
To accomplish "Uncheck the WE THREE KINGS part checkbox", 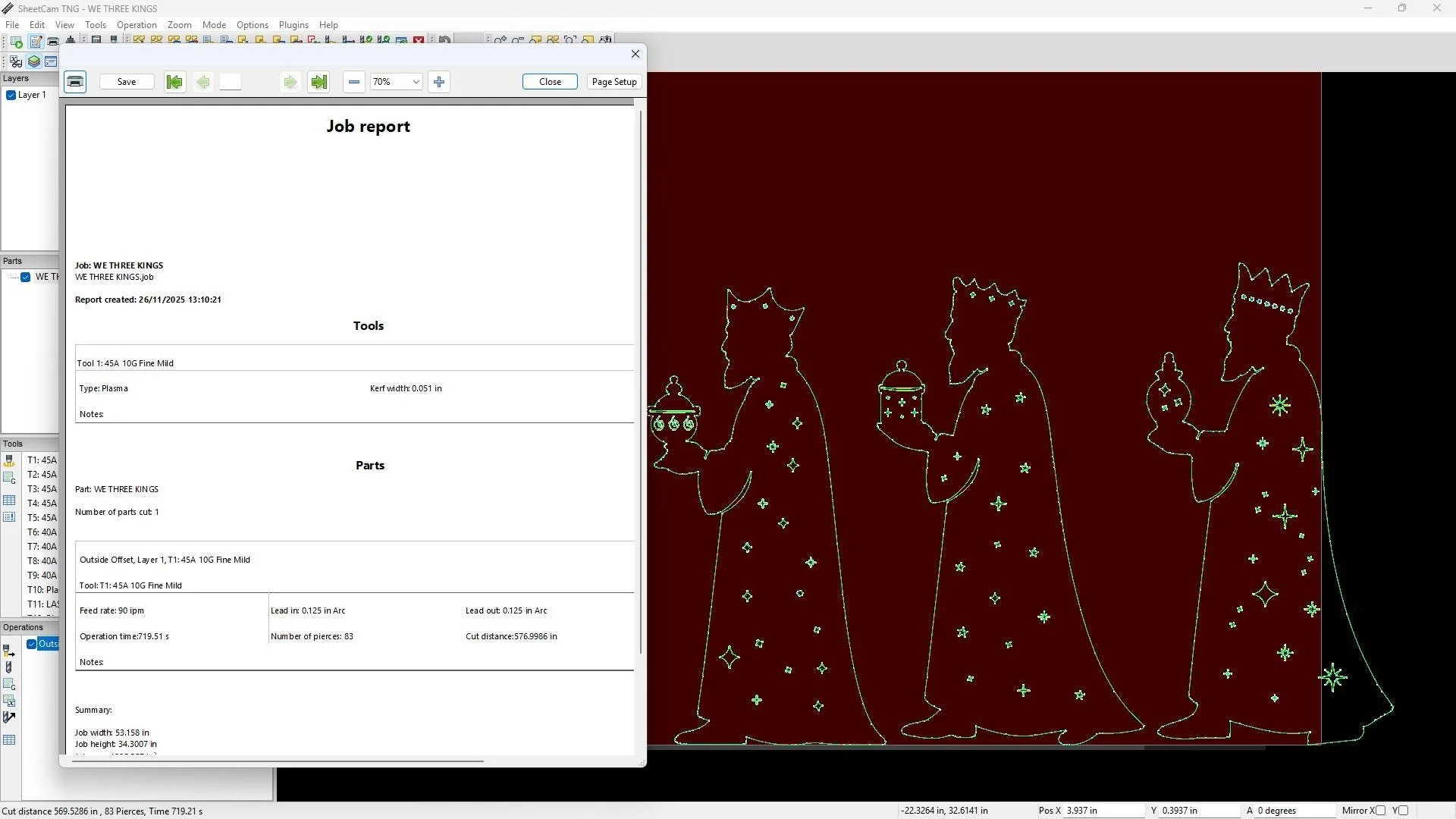I will [x=26, y=277].
